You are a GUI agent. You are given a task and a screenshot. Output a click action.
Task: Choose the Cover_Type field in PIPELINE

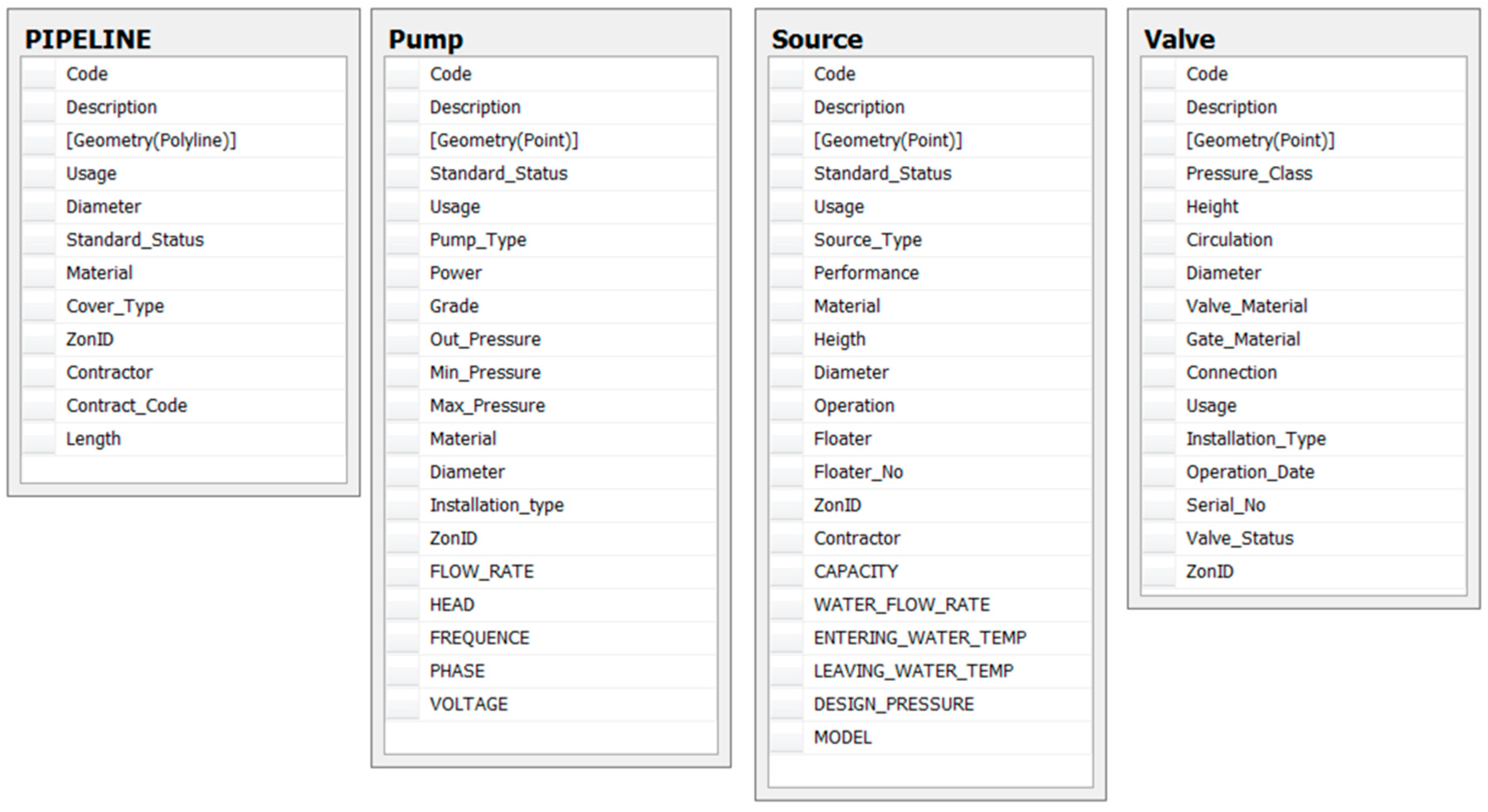115,306
